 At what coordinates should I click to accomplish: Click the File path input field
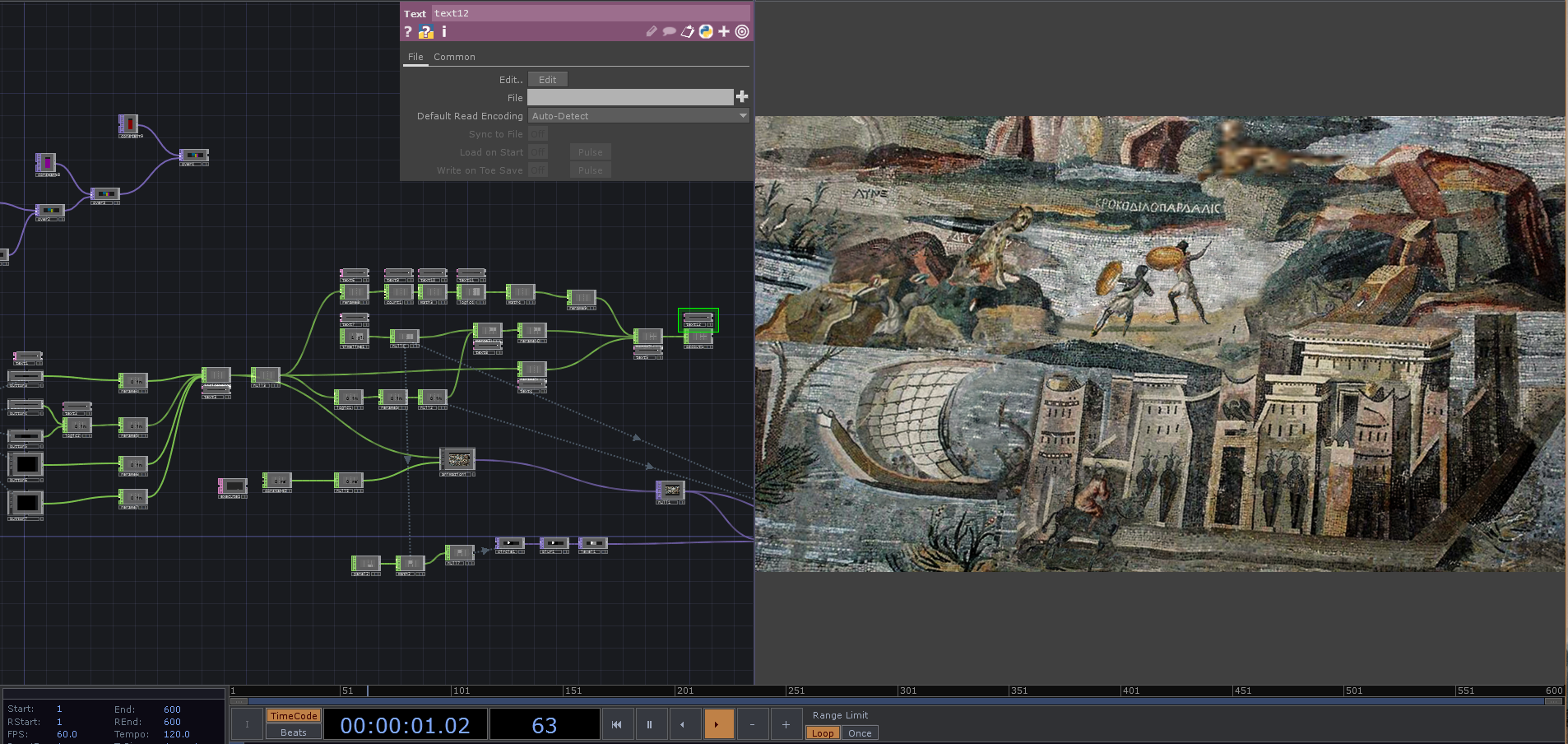[630, 97]
